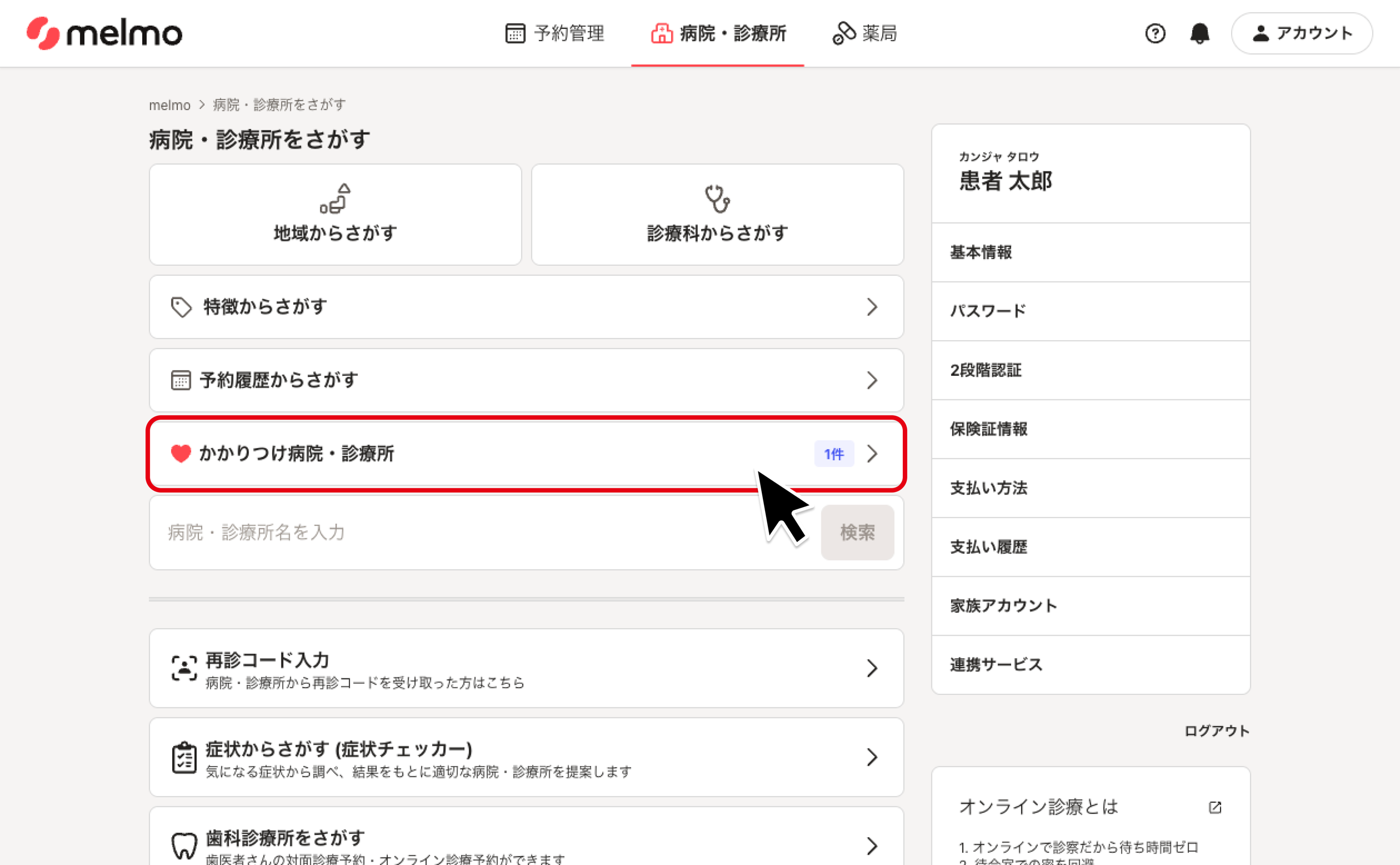Click ログアウト link
Viewport: 1400px width, 865px height.
tap(1216, 730)
